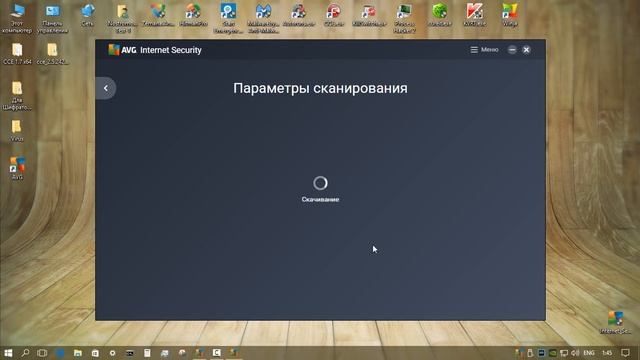The image size is (640, 360).
Task: Open the Windows Start menu
Action: pyautogui.click(x=8, y=353)
